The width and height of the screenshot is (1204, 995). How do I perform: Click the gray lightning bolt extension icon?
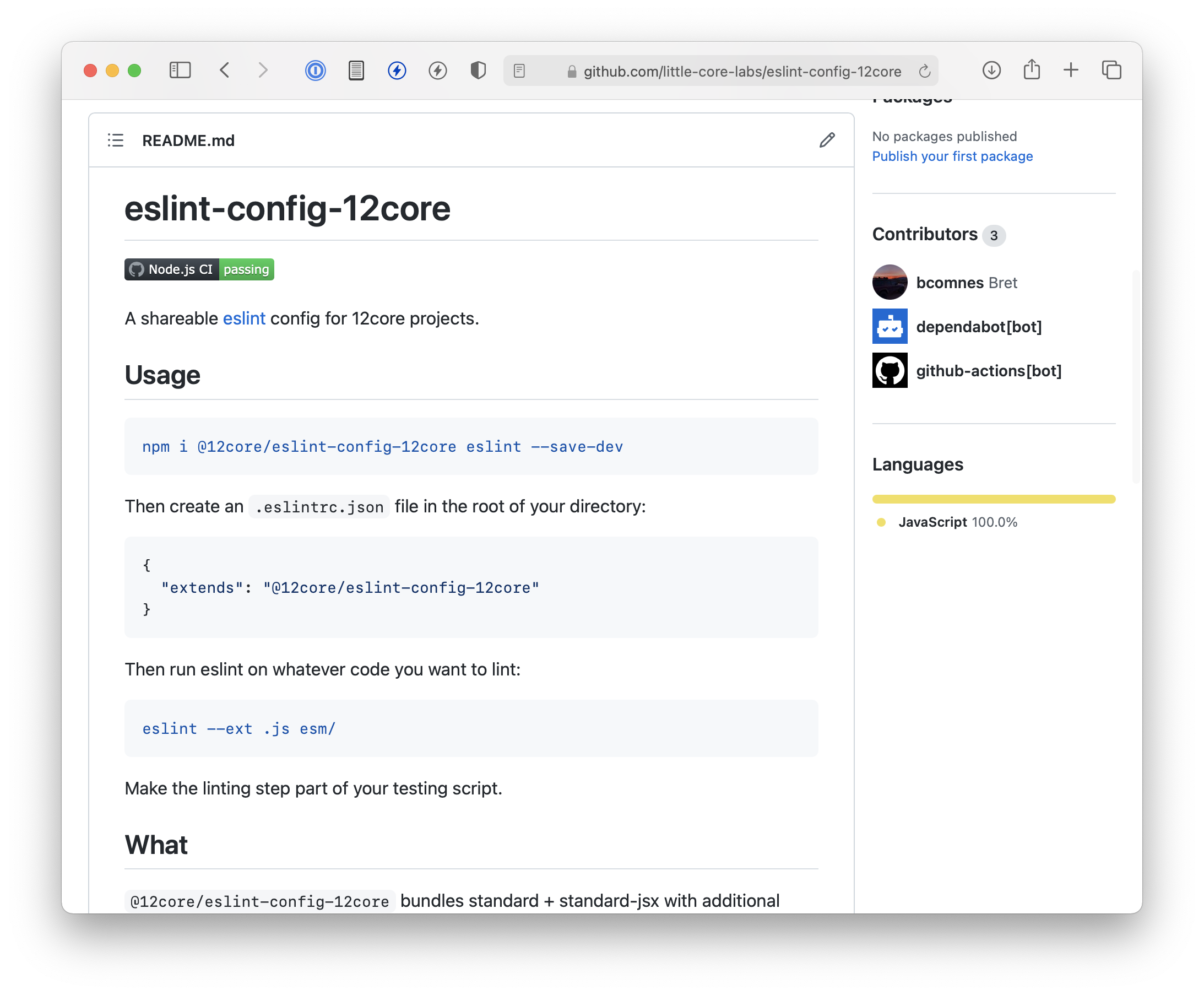coord(438,71)
